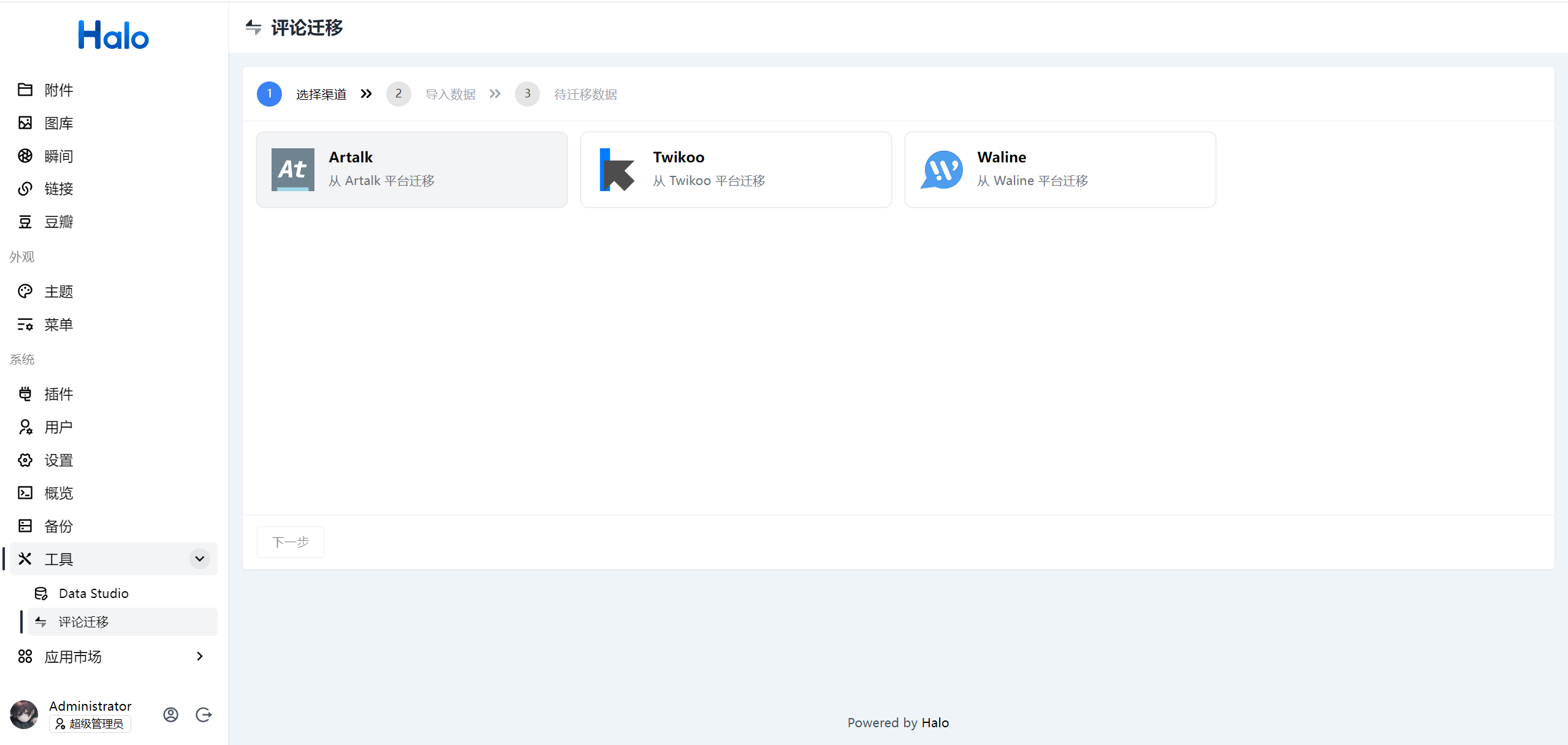This screenshot has height=745, width=1568.
Task: Open 主题 menu item
Action: tap(113, 291)
